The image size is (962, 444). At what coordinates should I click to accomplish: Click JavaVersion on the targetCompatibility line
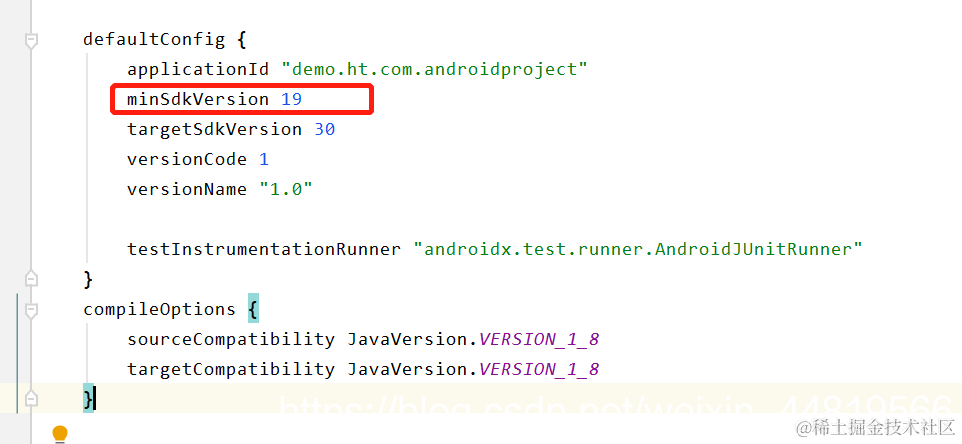coord(409,369)
